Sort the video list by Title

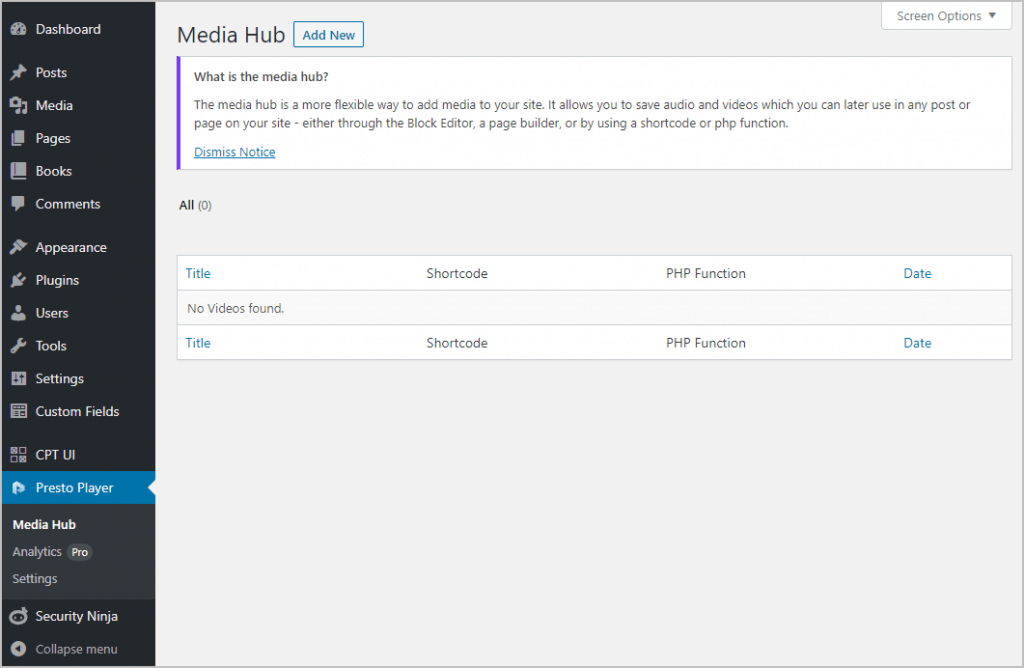coord(197,273)
